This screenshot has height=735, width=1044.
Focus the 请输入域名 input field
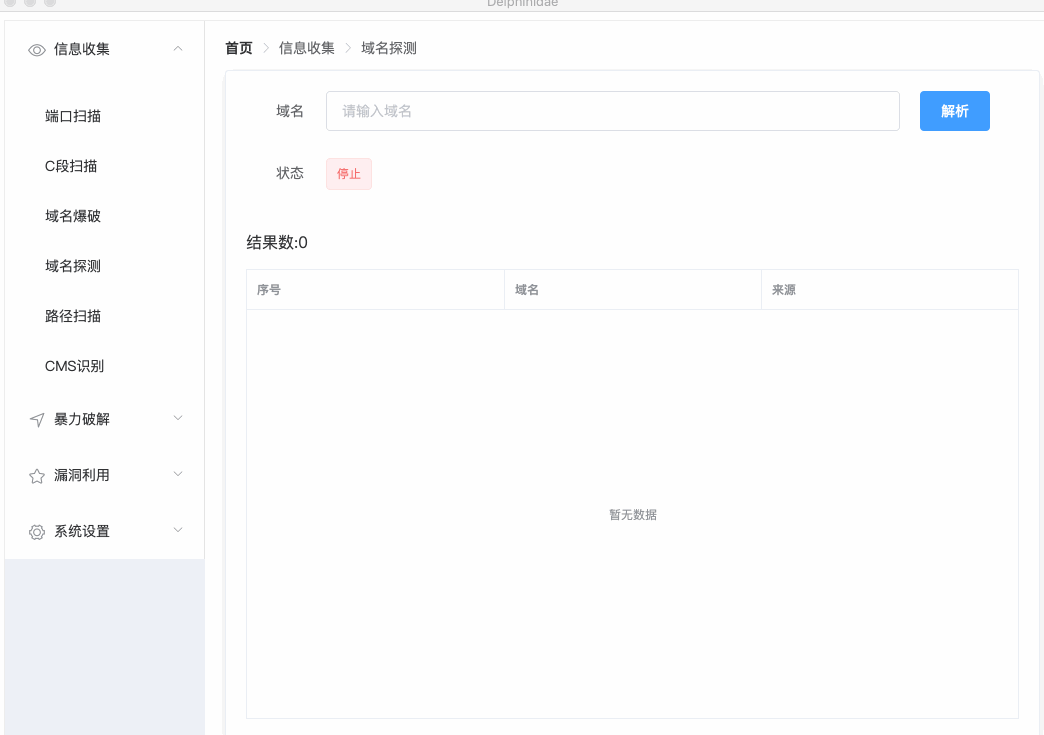pos(612,111)
